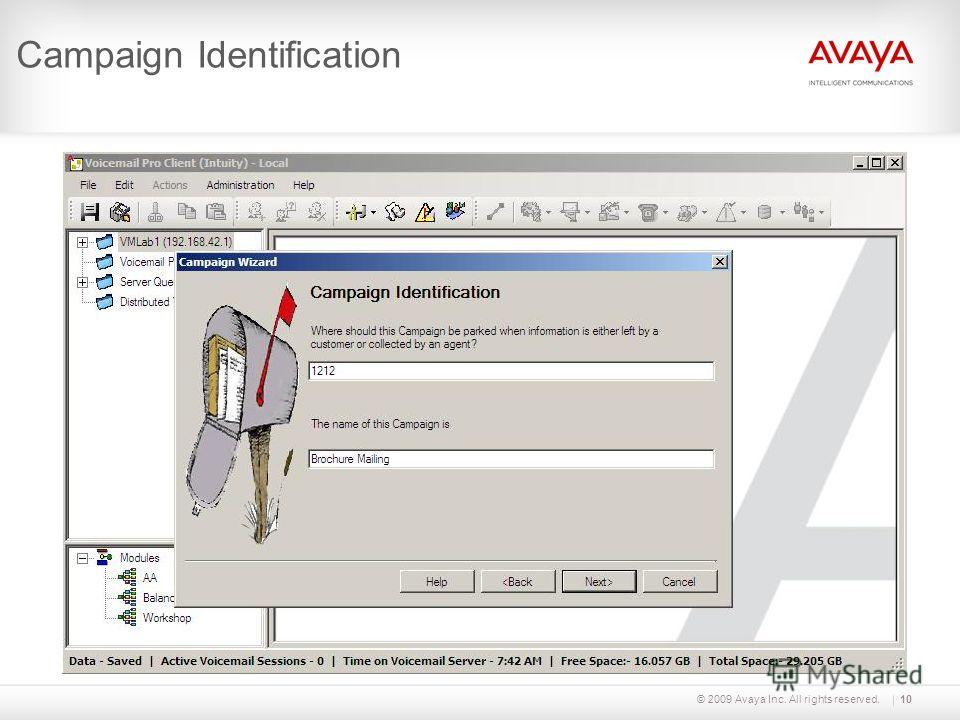
Task: Open dropdown arrow beside yellow signpost icon
Action: click(x=373, y=213)
